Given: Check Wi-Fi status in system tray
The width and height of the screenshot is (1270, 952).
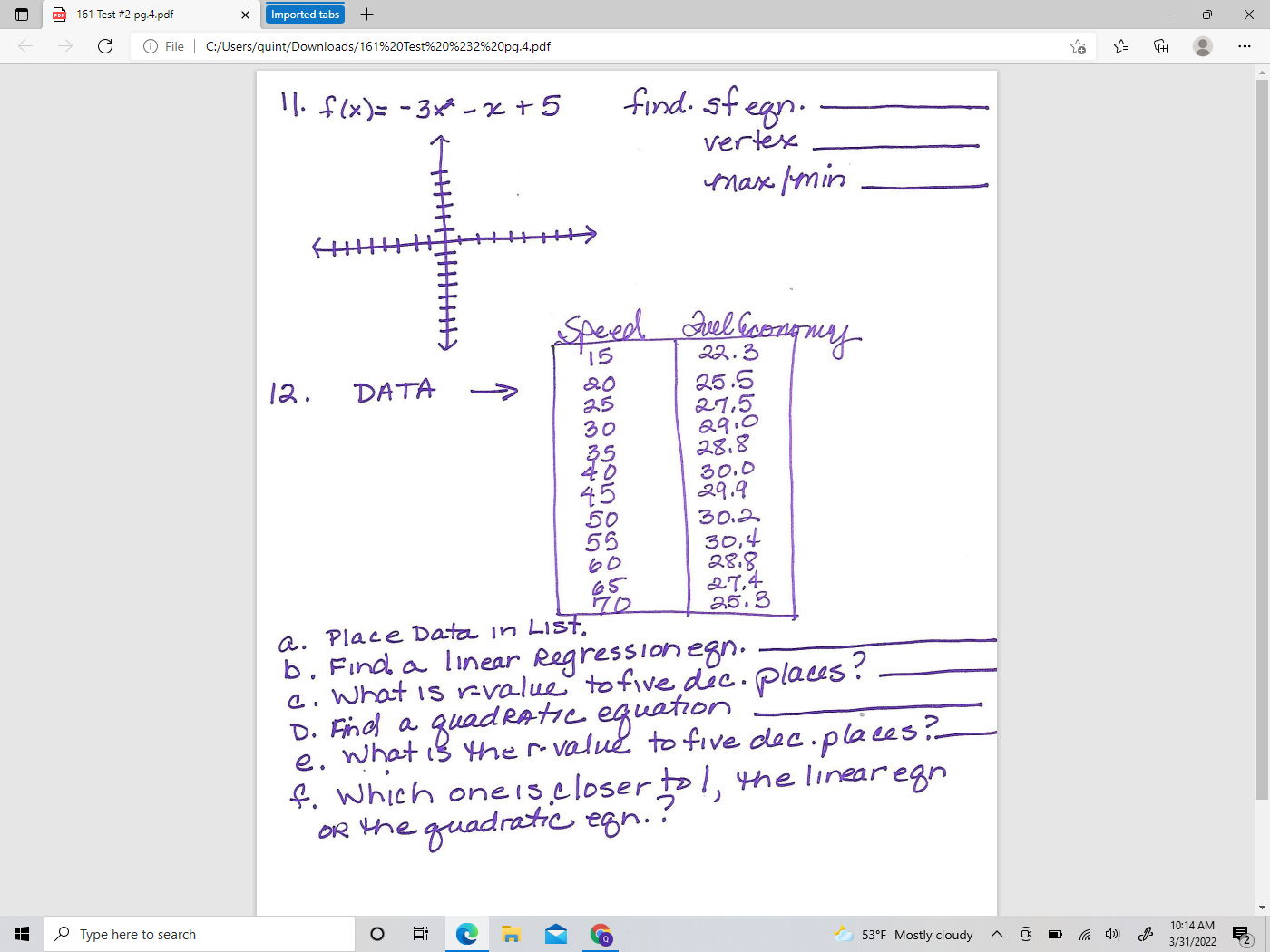Looking at the screenshot, I should click(1085, 934).
